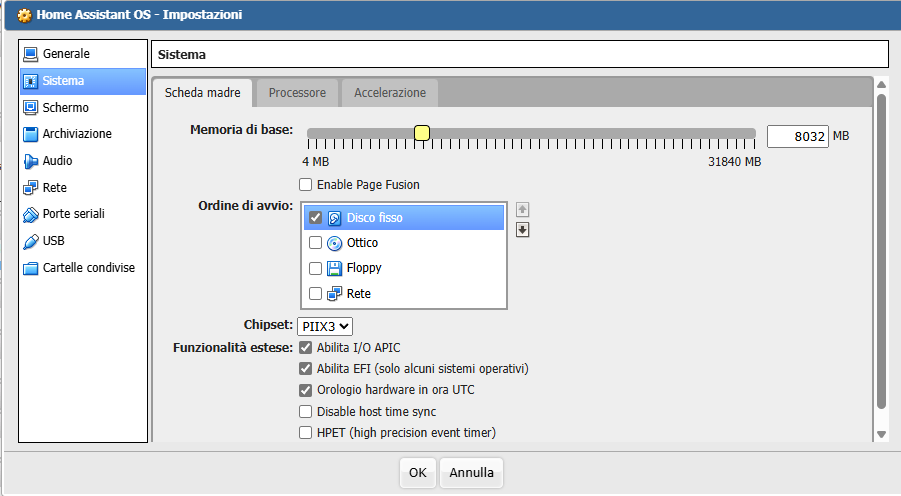This screenshot has height=496, width=901.
Task: Click the Schermo display icon
Action: click(x=30, y=107)
